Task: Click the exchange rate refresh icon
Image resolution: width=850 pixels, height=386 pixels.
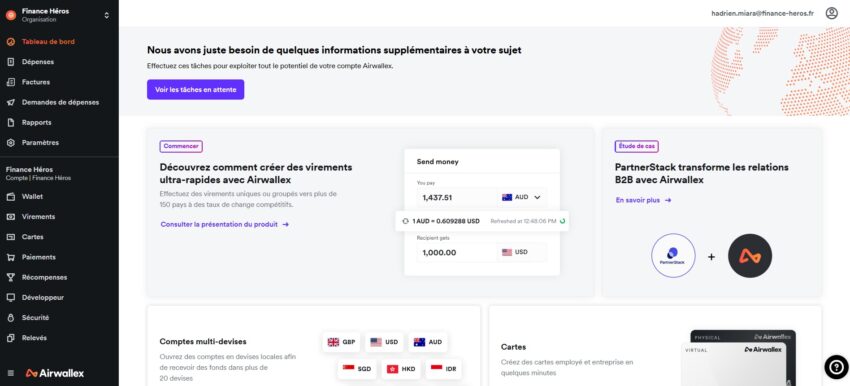Action: (405, 221)
